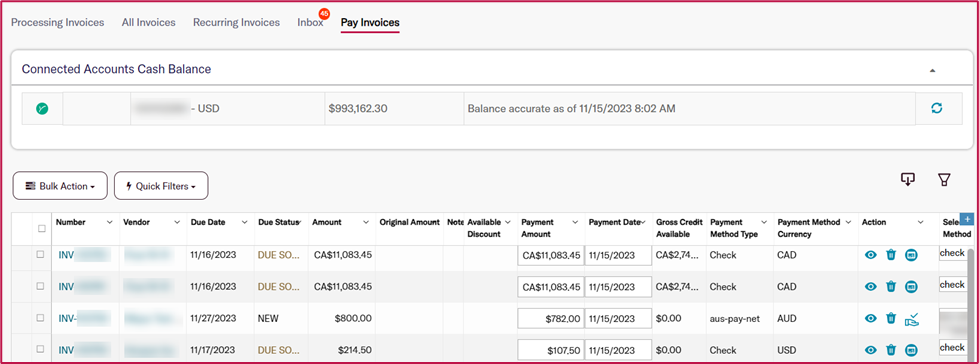Add a column using the blue plus icon
This screenshot has width=979, height=364.
point(967,219)
